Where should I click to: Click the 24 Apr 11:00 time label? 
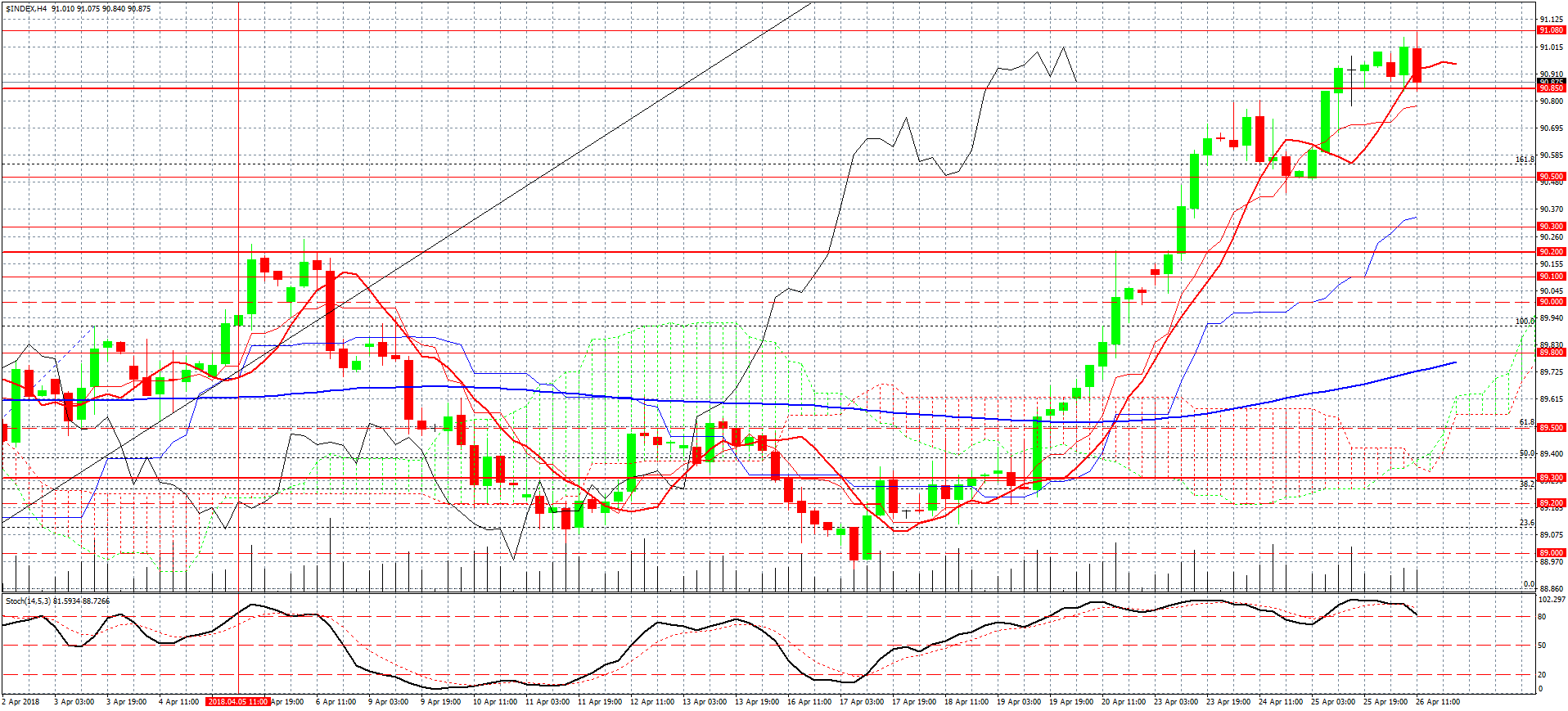pos(1280,702)
